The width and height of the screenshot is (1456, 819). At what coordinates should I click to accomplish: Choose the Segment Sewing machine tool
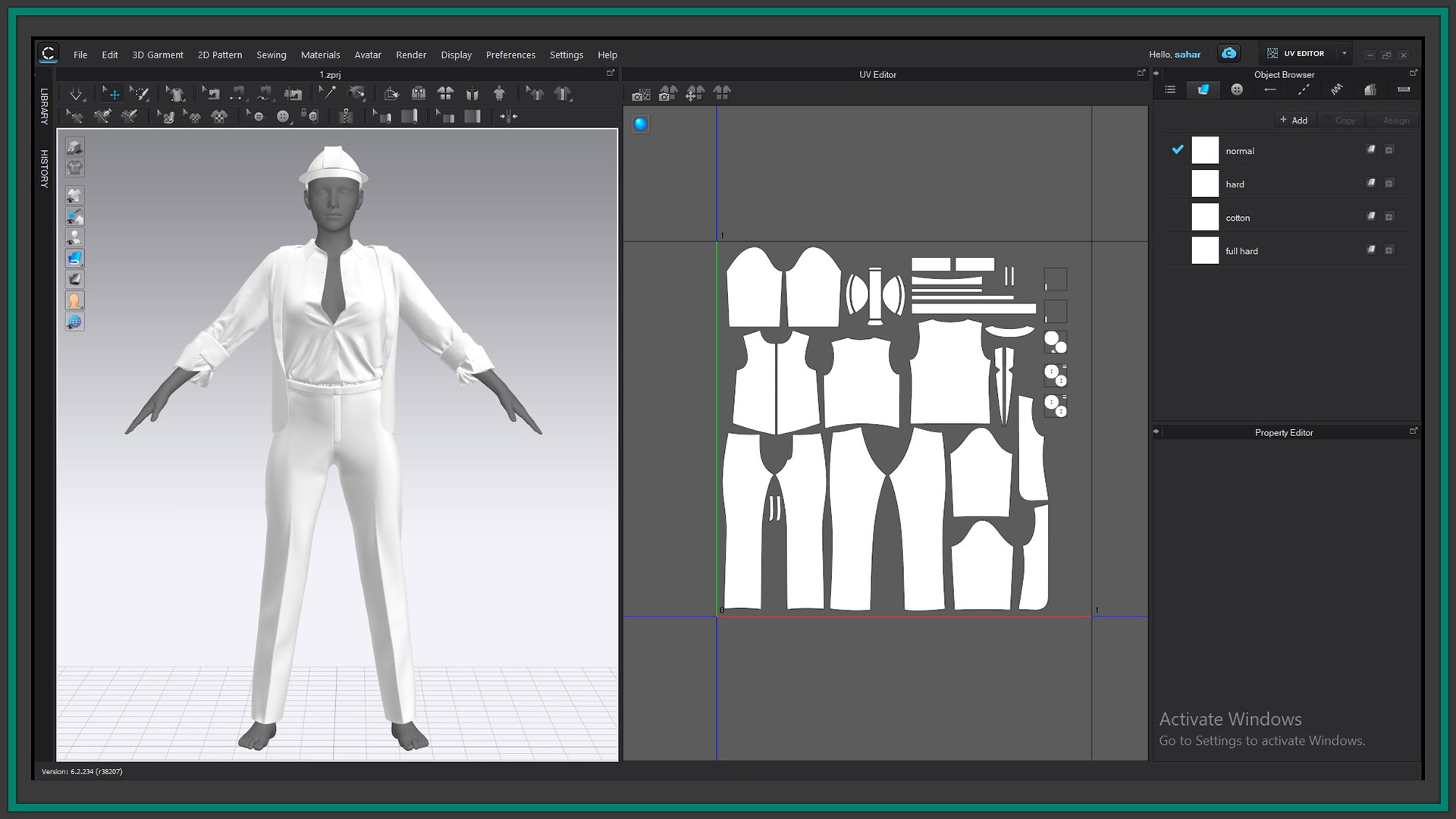237,94
